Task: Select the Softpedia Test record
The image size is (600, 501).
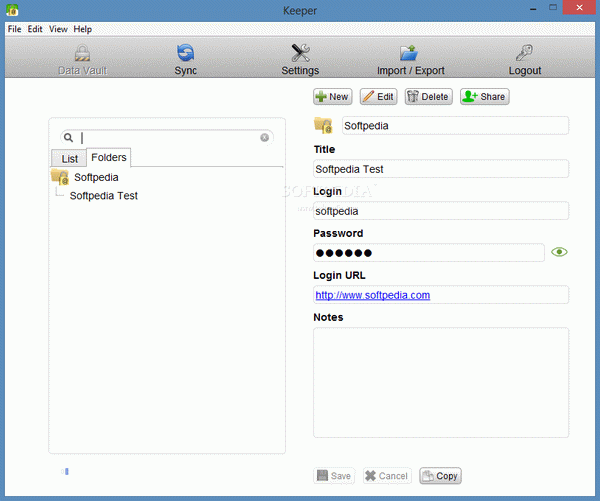Action: tap(103, 196)
